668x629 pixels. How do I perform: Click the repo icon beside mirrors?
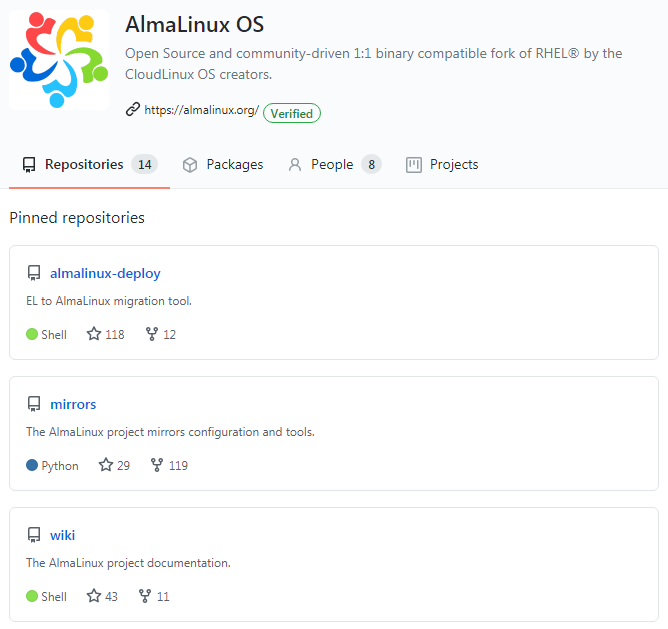34,404
